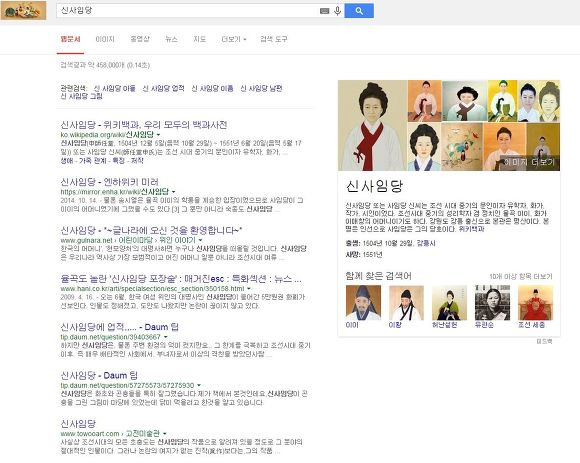Expand the 더보기 dropdown menu
This screenshot has height=463, width=580.
[233, 39]
